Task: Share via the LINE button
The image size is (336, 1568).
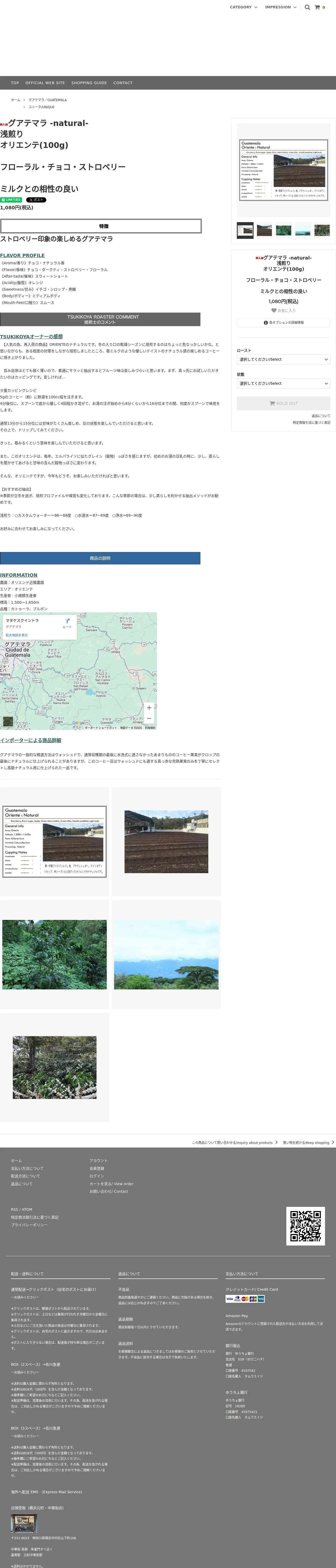Action: pyautogui.click(x=11, y=200)
